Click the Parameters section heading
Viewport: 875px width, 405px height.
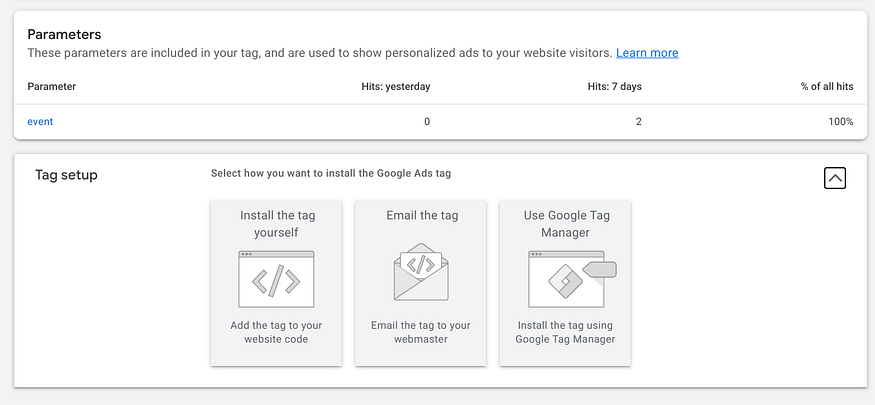[64, 35]
